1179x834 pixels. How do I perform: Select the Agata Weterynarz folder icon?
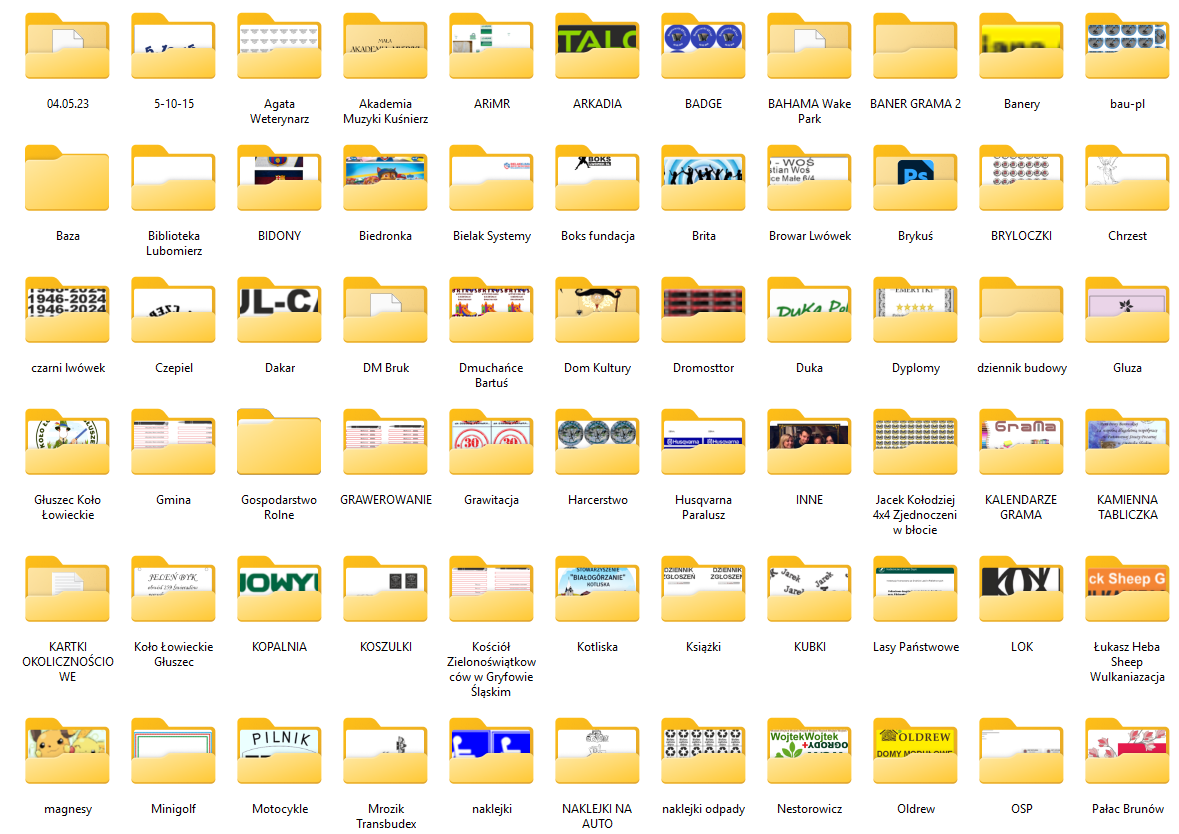pyautogui.click(x=279, y=46)
